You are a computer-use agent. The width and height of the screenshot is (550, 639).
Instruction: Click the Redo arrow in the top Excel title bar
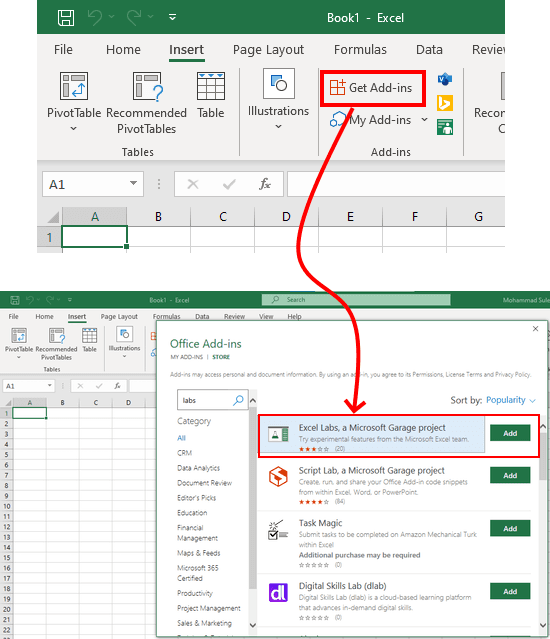click(134, 18)
